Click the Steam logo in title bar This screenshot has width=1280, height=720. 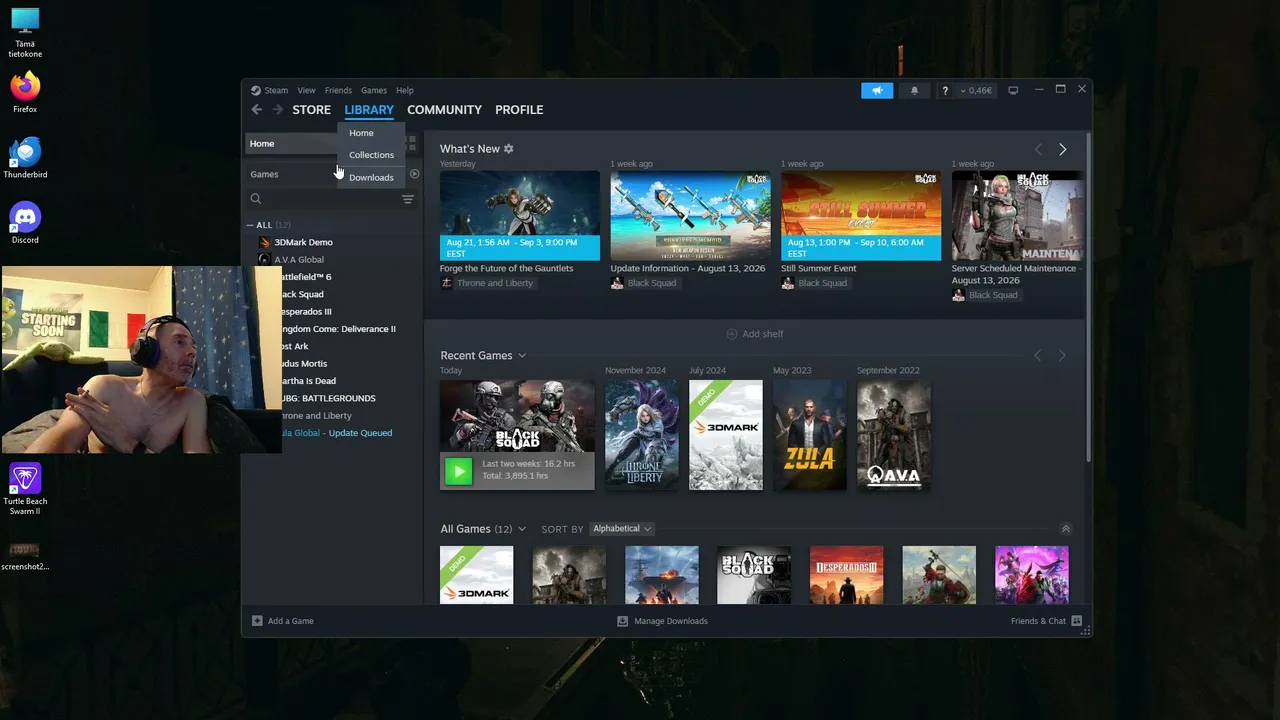click(256, 90)
